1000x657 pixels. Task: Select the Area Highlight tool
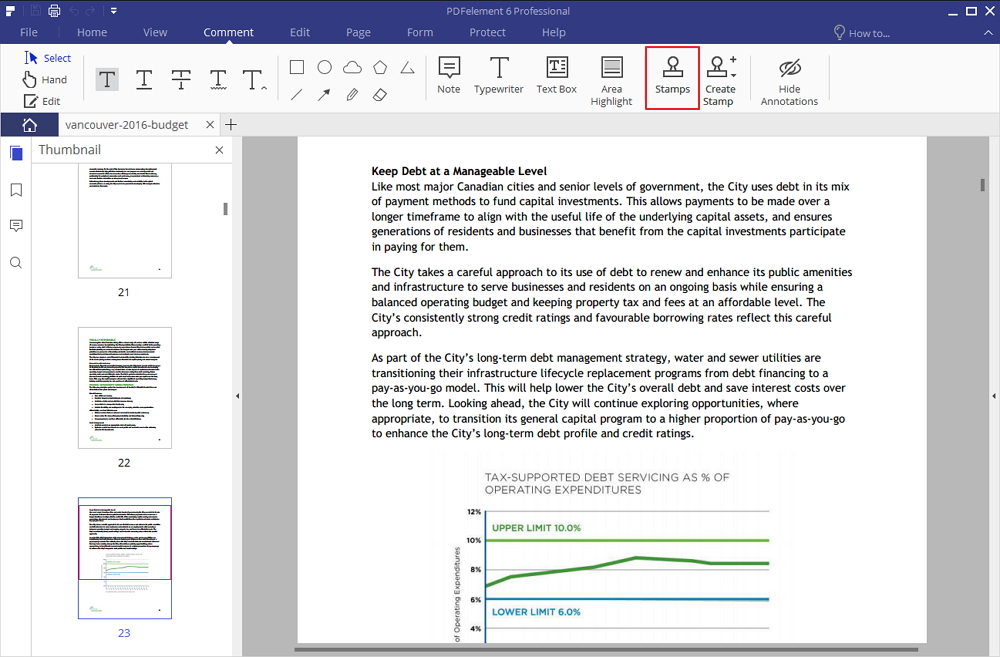[611, 78]
